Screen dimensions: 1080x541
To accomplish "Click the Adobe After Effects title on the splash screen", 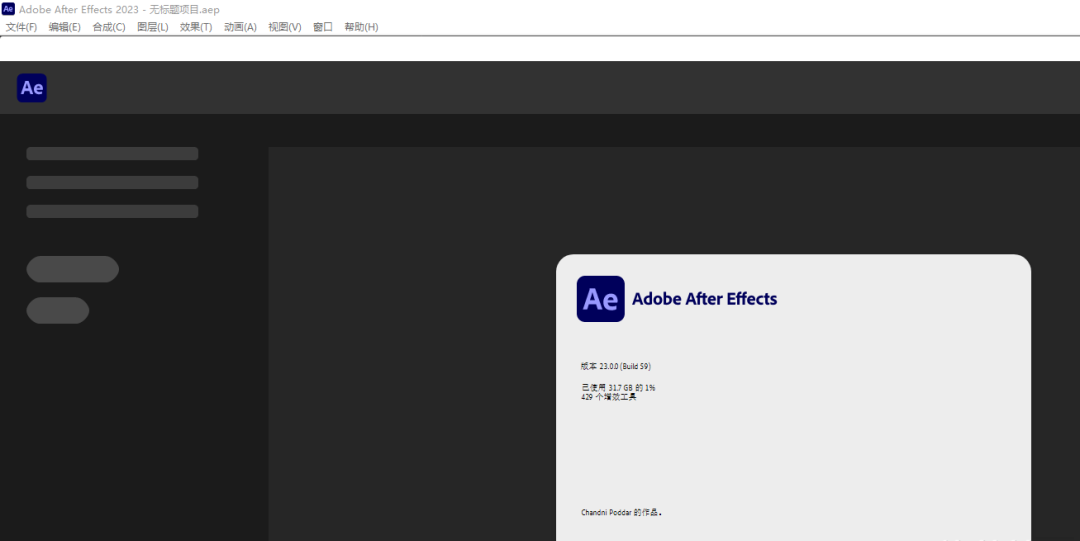I will [704, 299].
